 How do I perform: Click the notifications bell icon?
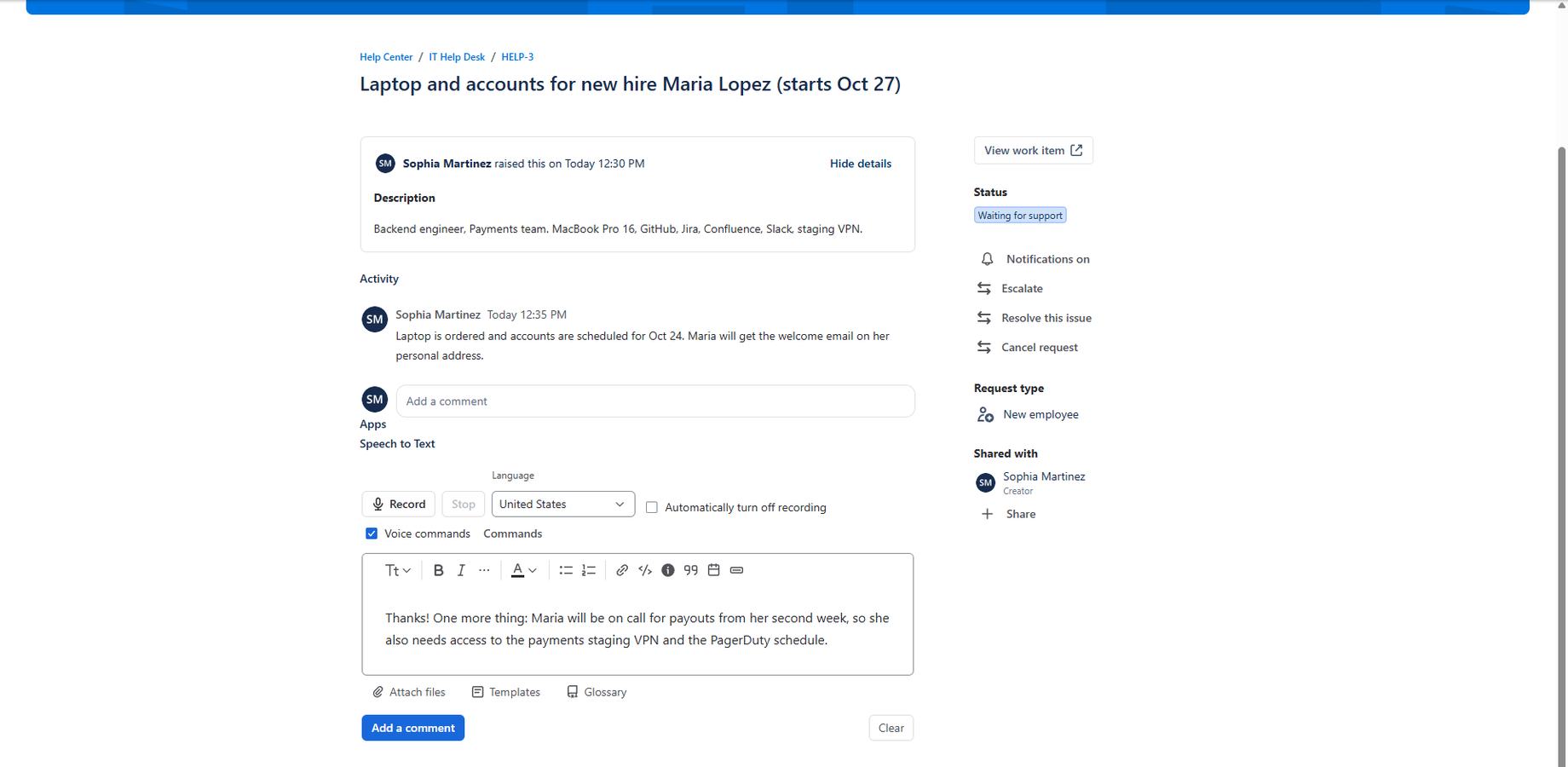987,259
